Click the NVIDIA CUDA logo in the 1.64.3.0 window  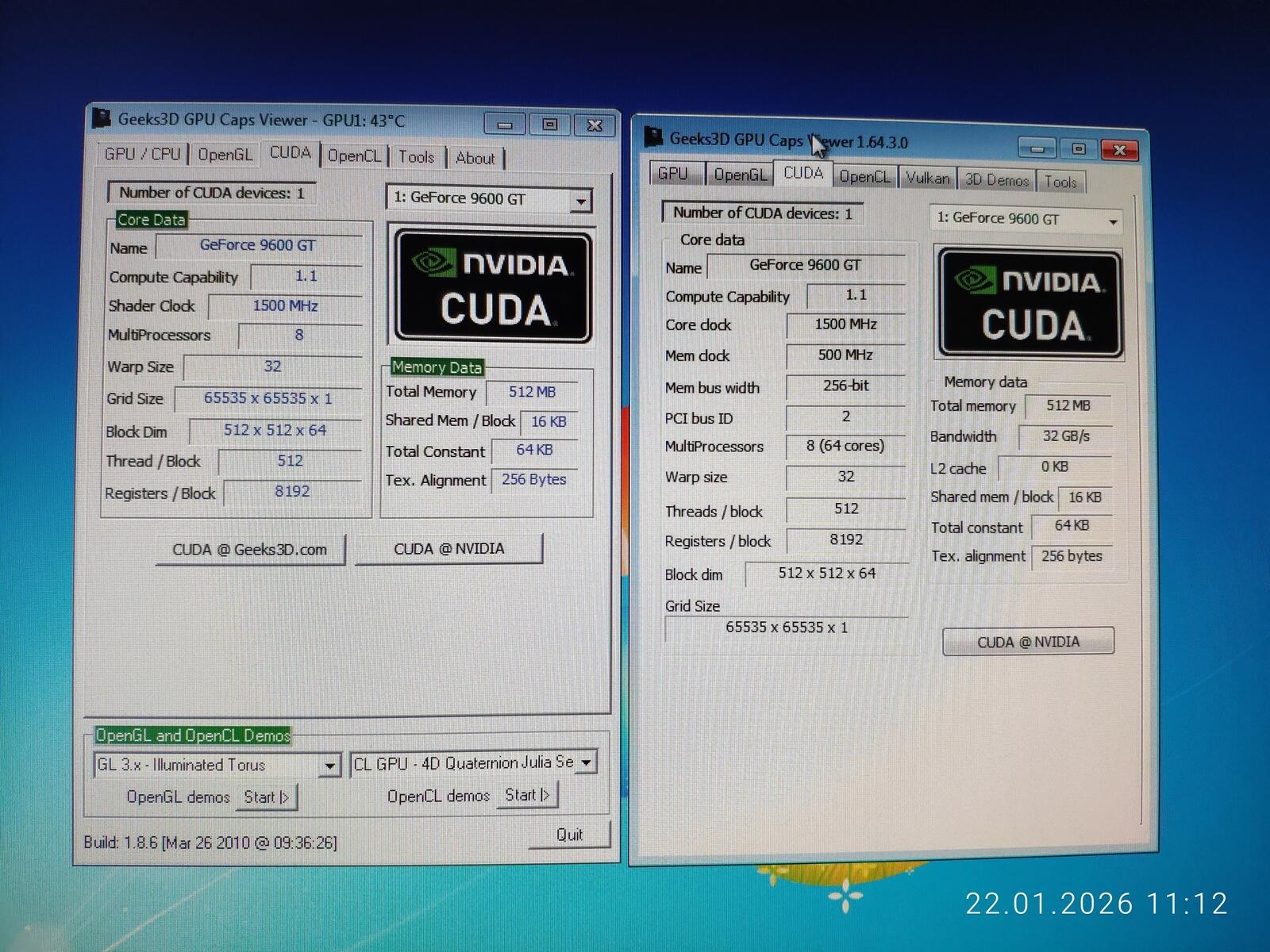[x=1029, y=303]
